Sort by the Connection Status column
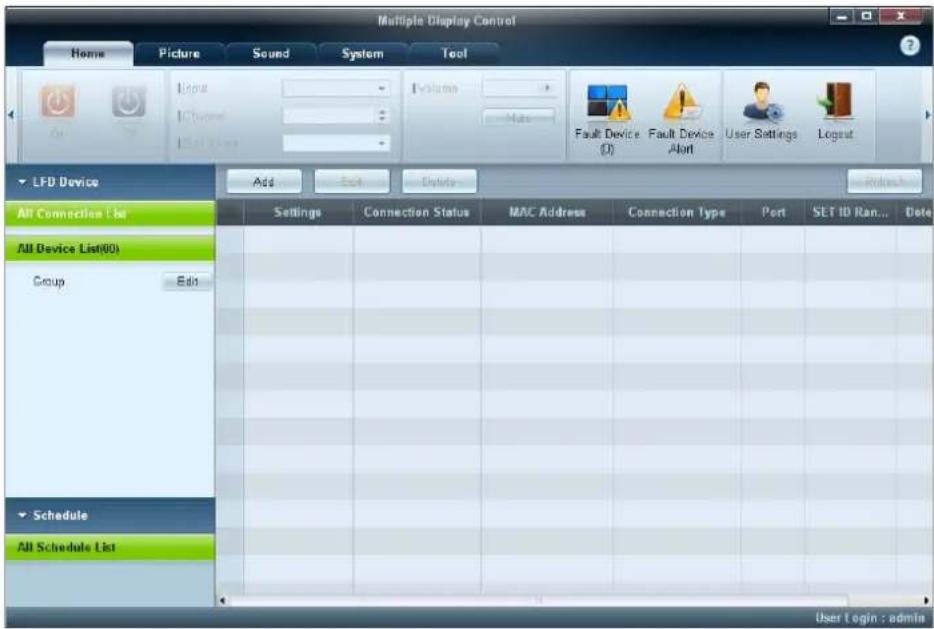 [x=416, y=213]
